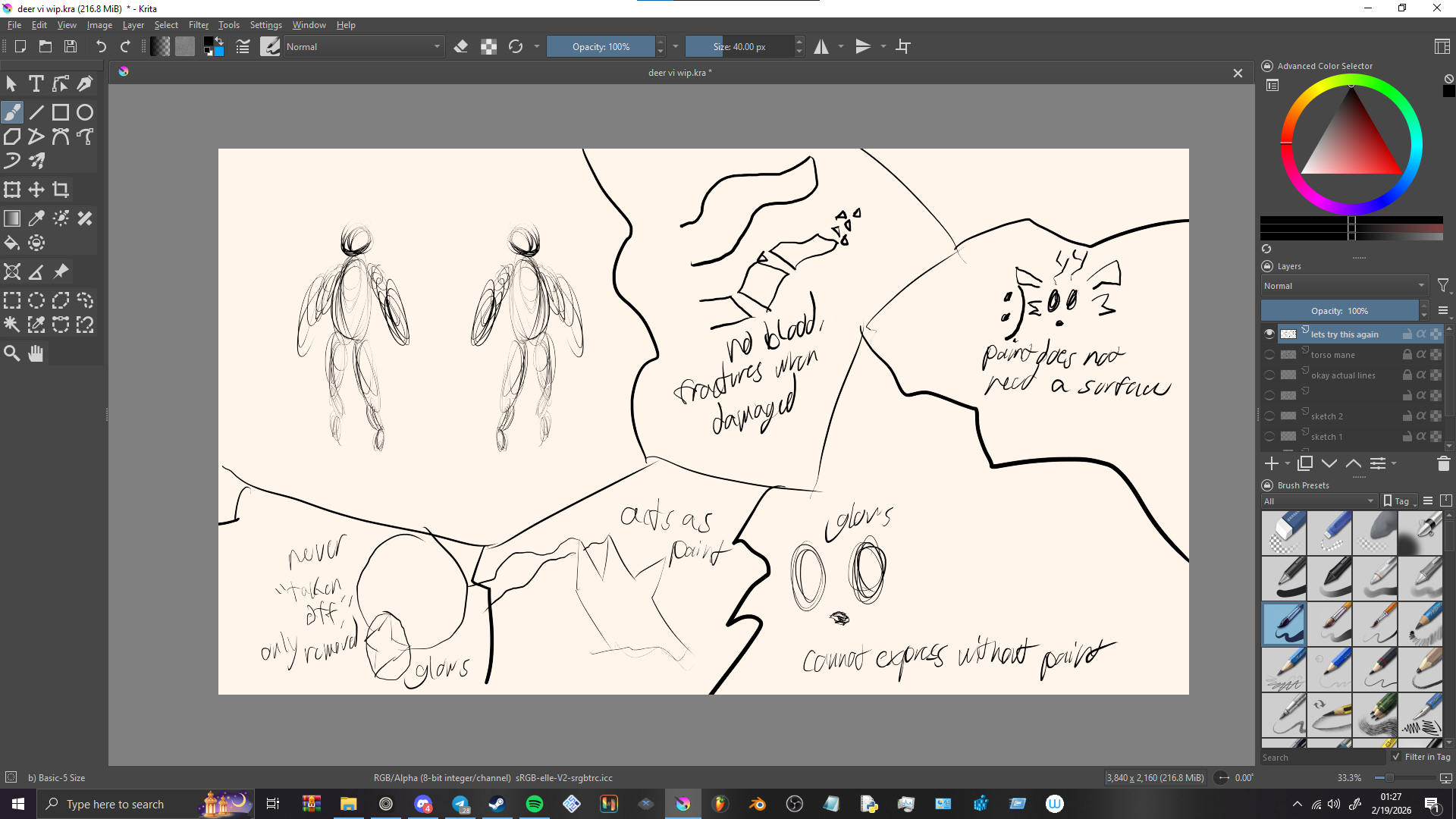Toggle eraser mode in toolbar
This screenshot has width=1456, height=819.
coord(460,47)
